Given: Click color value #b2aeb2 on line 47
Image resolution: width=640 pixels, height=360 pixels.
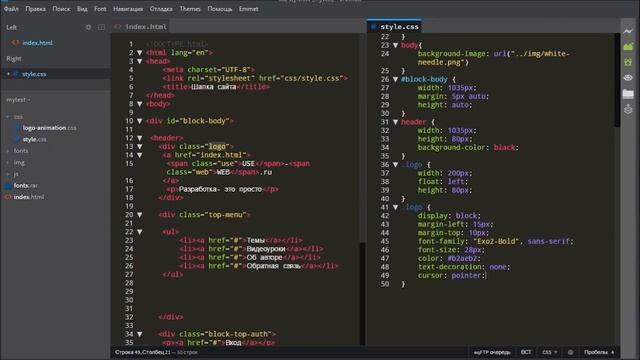Looking at the screenshot, I should pyautogui.click(x=462, y=258).
